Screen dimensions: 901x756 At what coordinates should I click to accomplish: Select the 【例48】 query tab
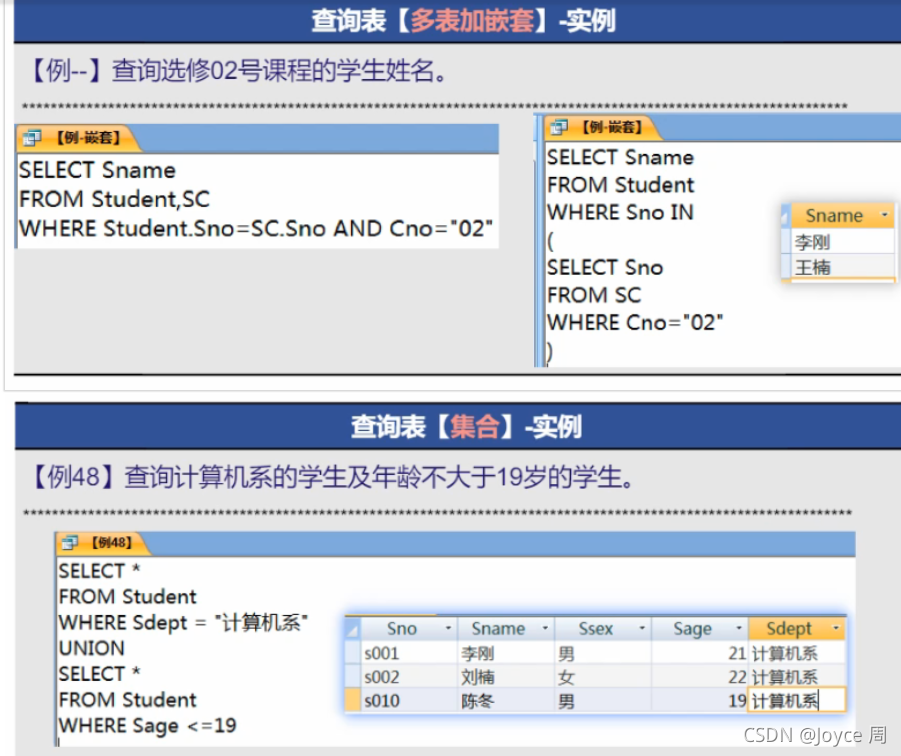tap(102, 543)
